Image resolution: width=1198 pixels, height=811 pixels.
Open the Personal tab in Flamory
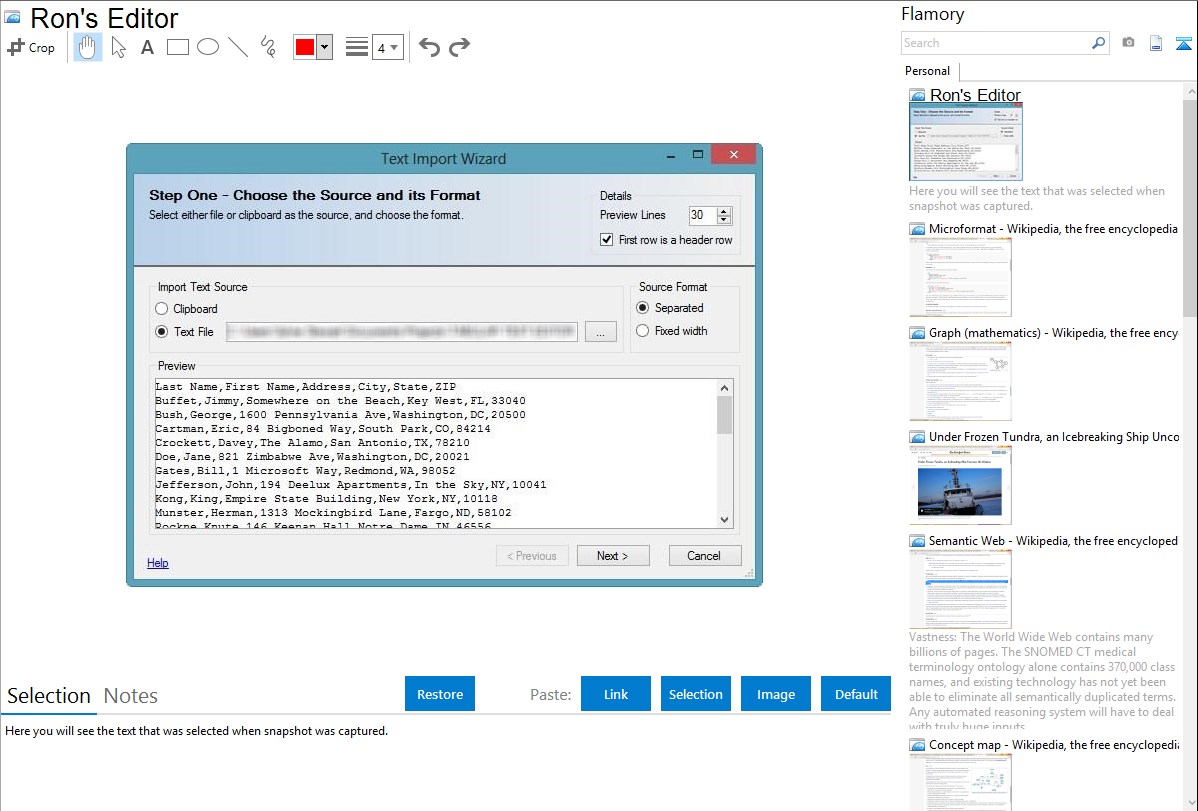pos(927,71)
